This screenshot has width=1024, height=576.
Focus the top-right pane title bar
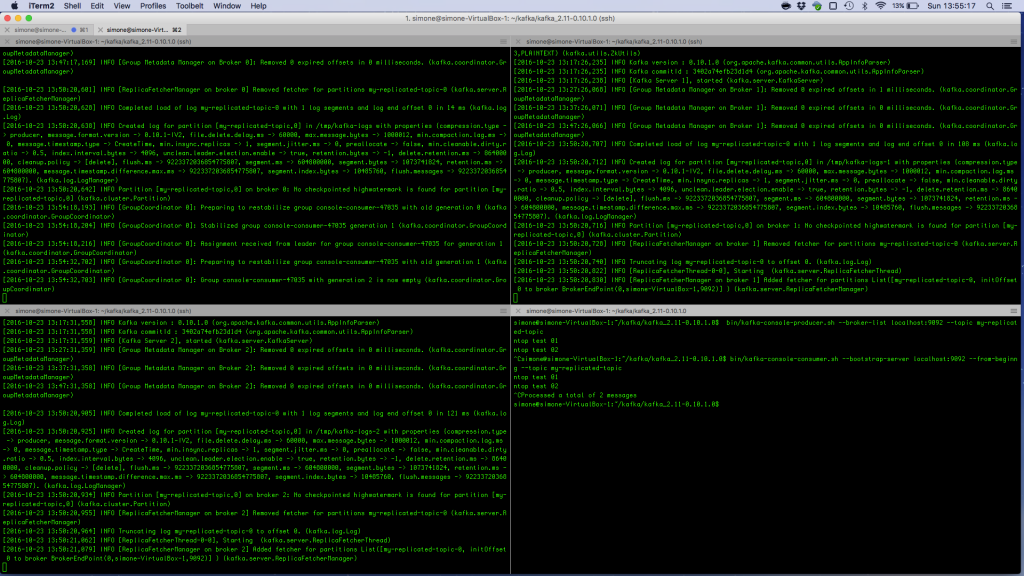coord(767,42)
